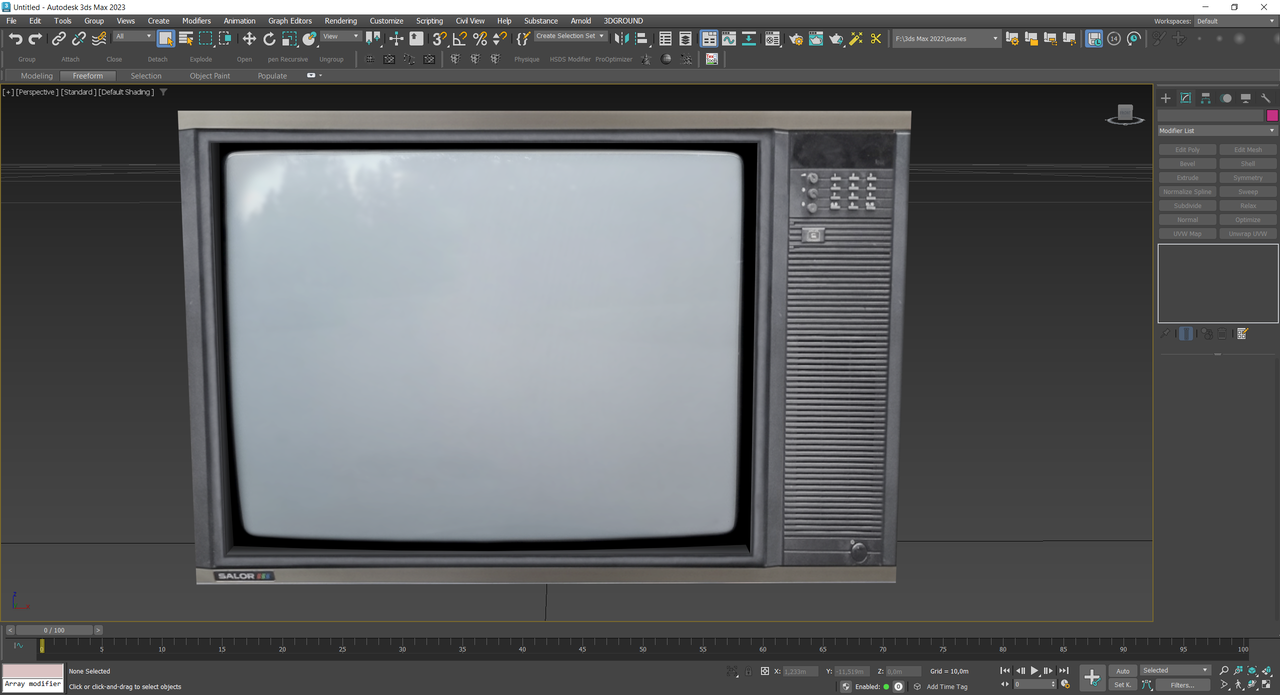
Task: Open the Create panel plus tab
Action: click(x=1165, y=98)
